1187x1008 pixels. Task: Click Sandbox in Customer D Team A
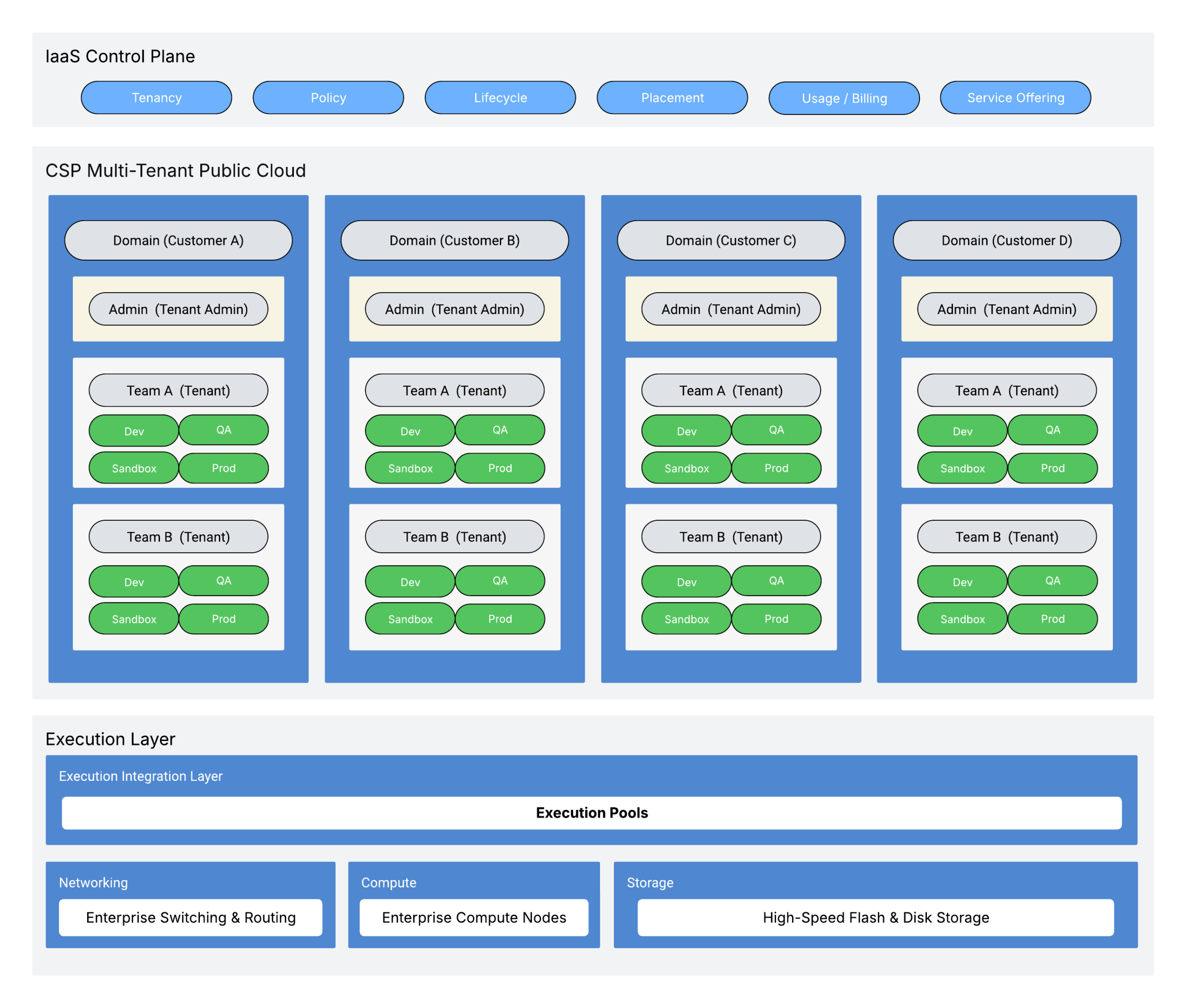(x=963, y=468)
